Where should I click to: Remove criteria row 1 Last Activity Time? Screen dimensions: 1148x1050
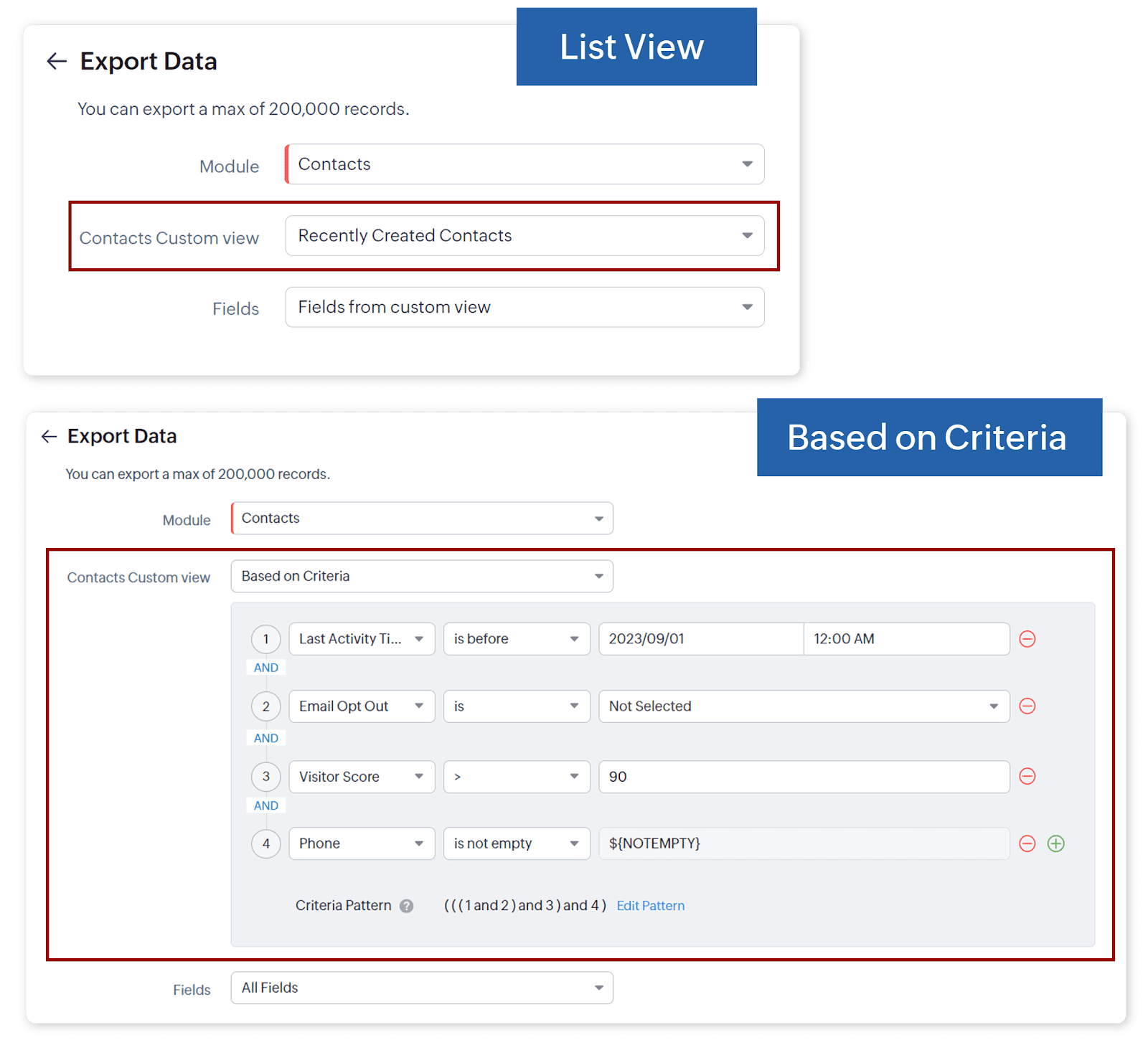click(1027, 639)
